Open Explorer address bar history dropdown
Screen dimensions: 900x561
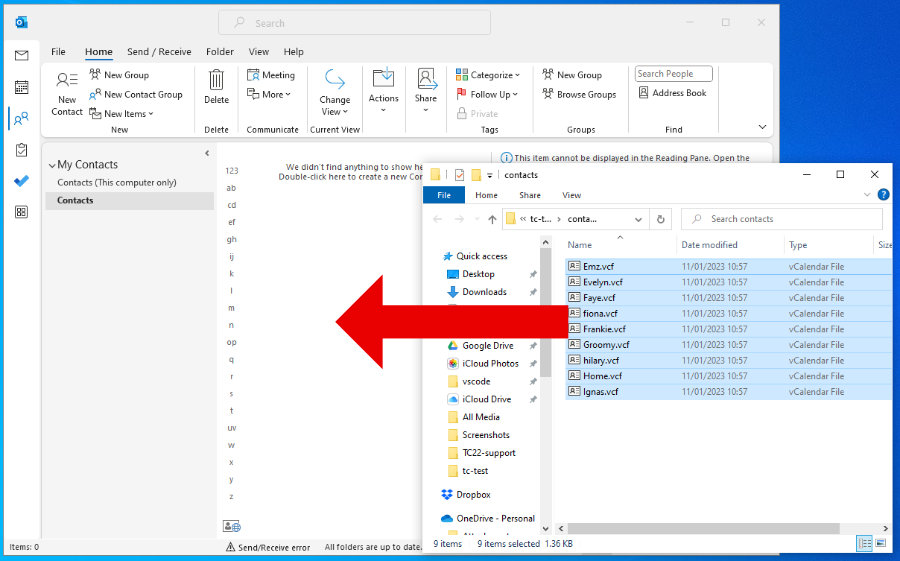coord(638,219)
